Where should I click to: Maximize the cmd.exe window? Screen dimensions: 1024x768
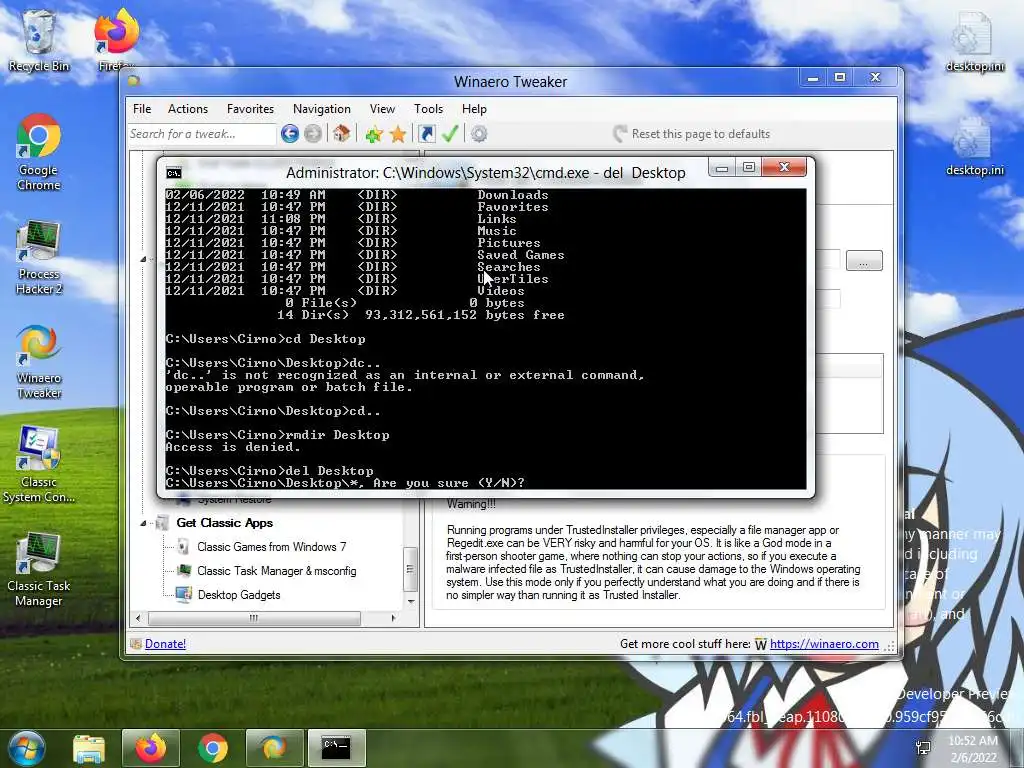tap(748, 168)
